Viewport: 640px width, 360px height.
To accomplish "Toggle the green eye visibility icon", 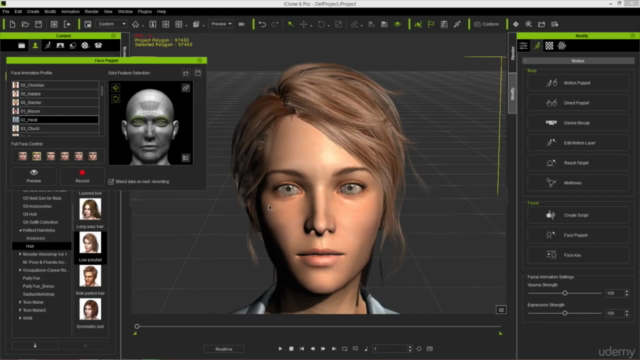I will click(397, 24).
